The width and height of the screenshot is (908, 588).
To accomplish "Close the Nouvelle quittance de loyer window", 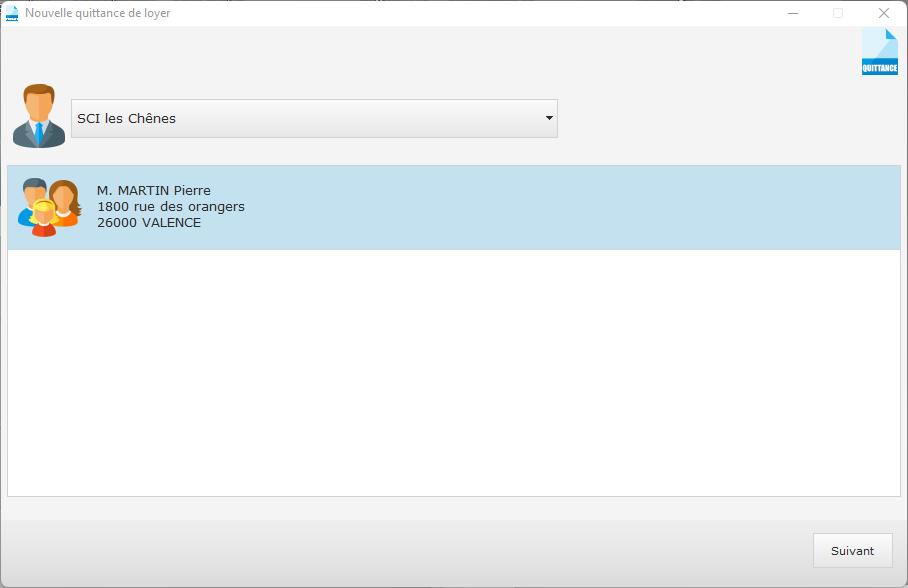I will click(884, 13).
